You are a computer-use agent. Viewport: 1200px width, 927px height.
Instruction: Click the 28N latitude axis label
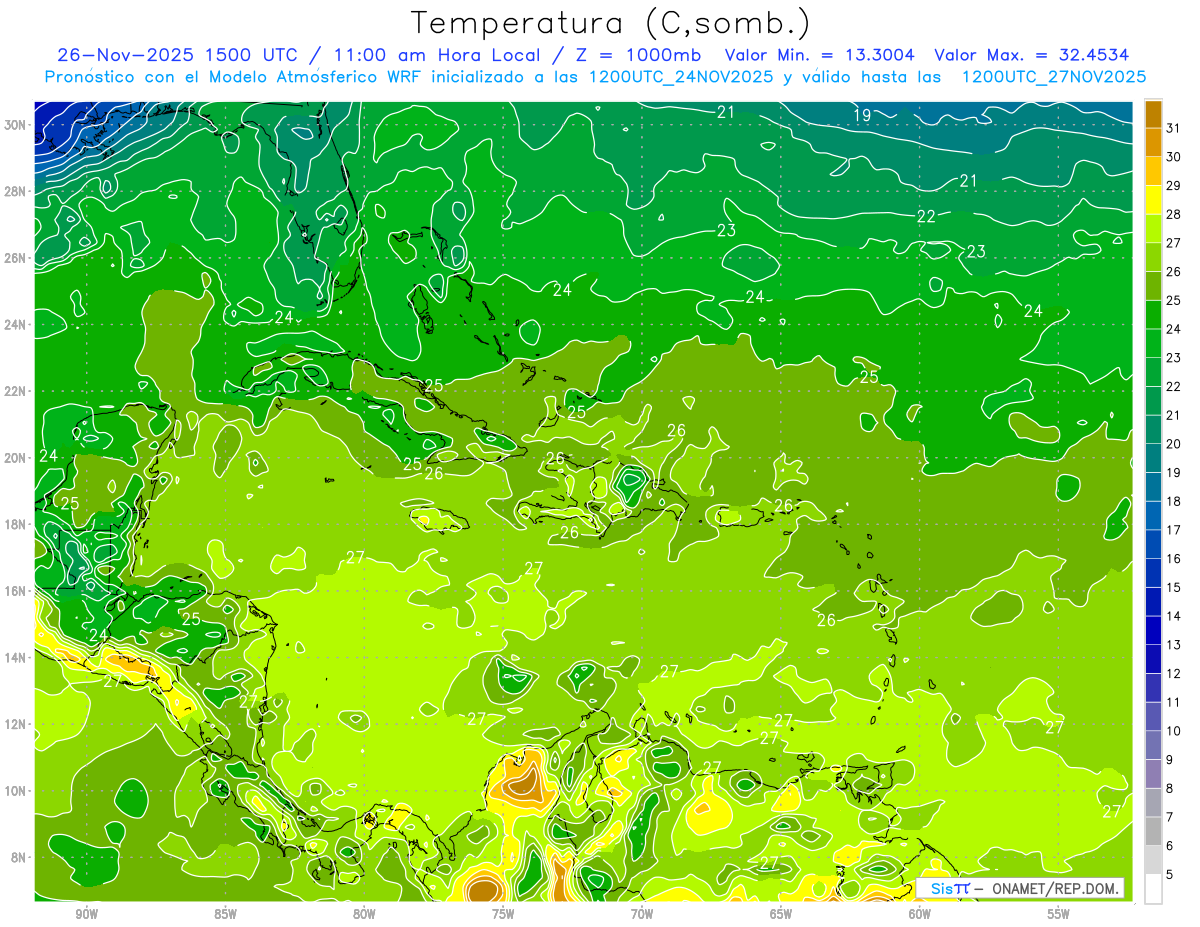coord(16,191)
